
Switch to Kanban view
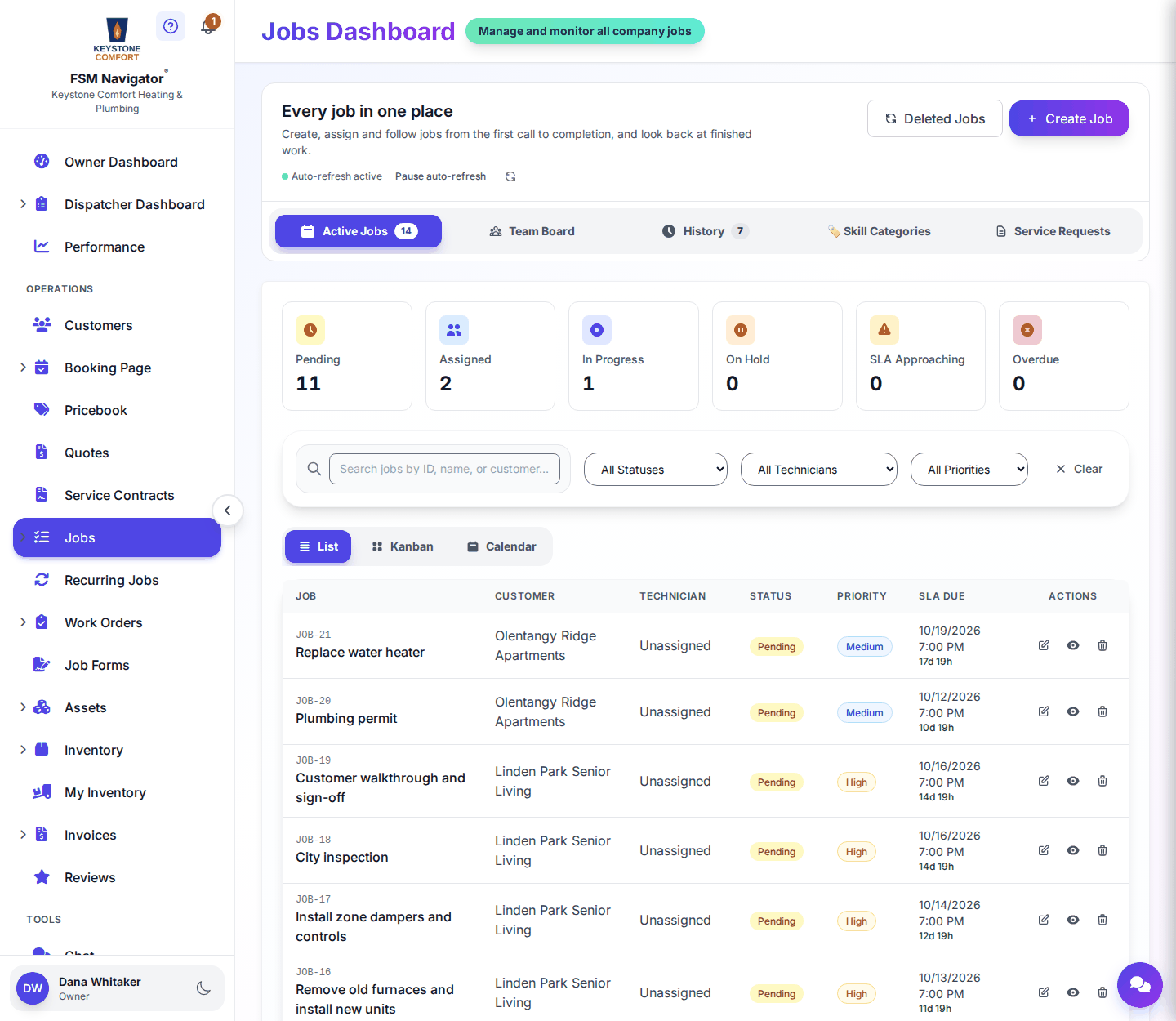click(403, 546)
